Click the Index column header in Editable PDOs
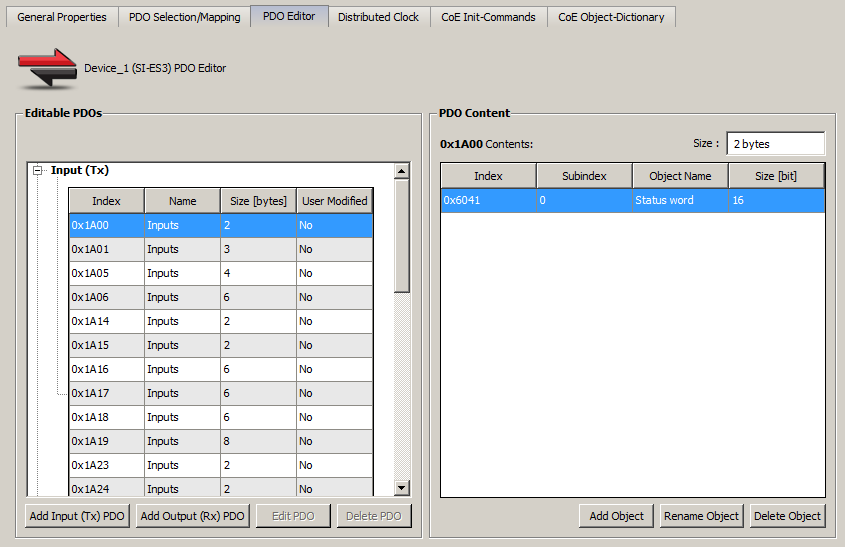The image size is (845, 547). pos(106,201)
